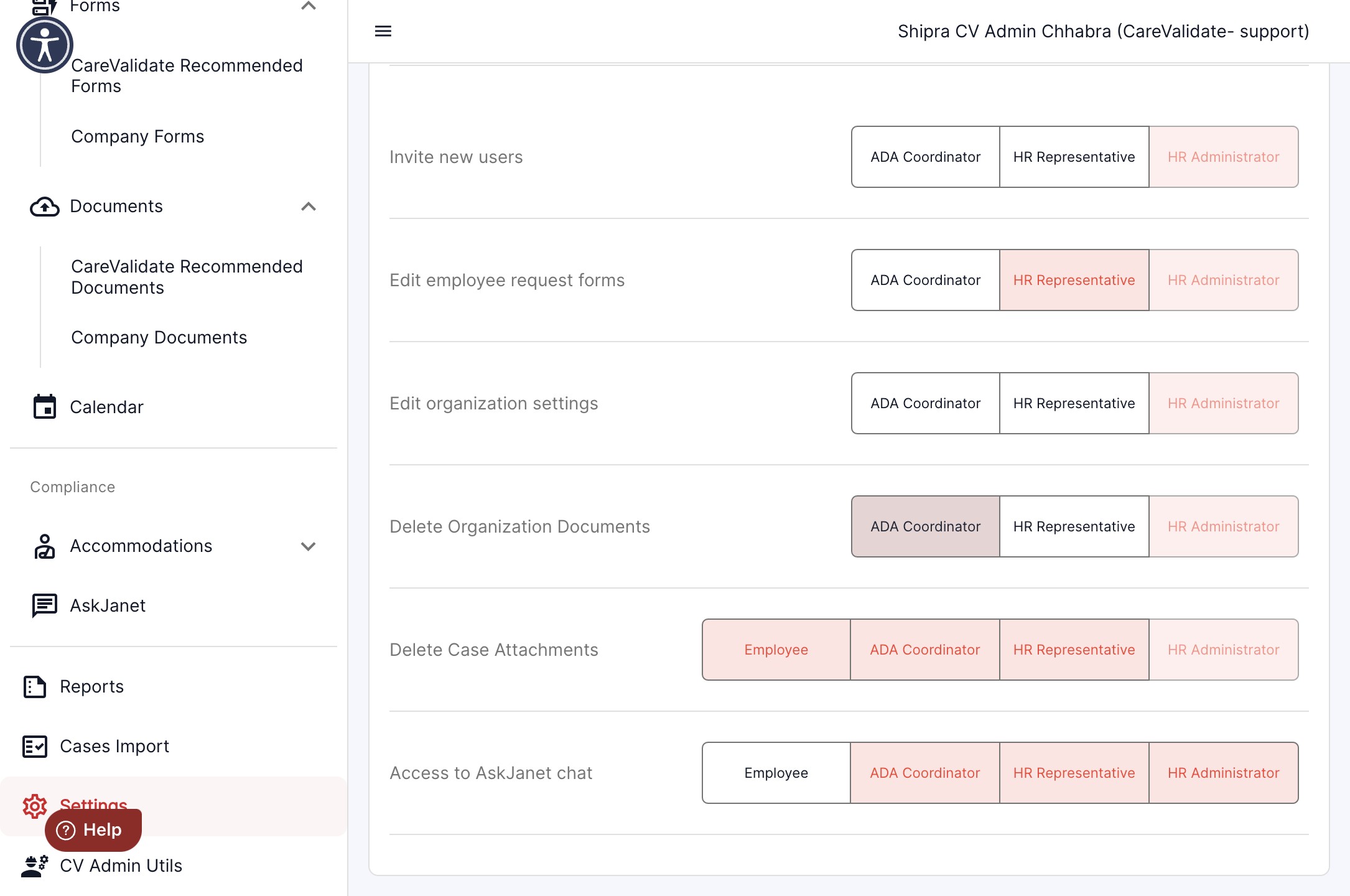The width and height of the screenshot is (1350, 896).
Task: Toggle HR Representative for Edit employee request forms
Action: (1074, 280)
